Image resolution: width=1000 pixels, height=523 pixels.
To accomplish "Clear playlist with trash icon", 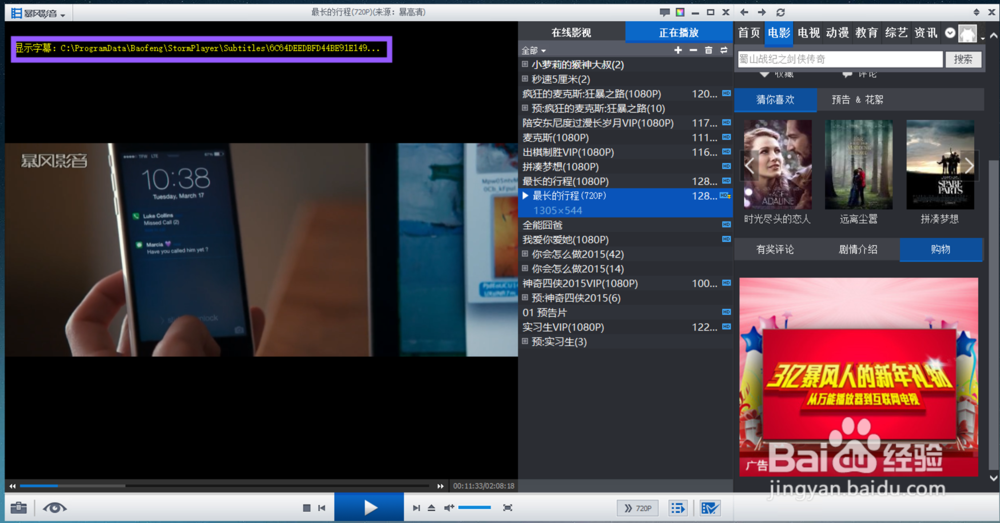I will [x=709, y=50].
